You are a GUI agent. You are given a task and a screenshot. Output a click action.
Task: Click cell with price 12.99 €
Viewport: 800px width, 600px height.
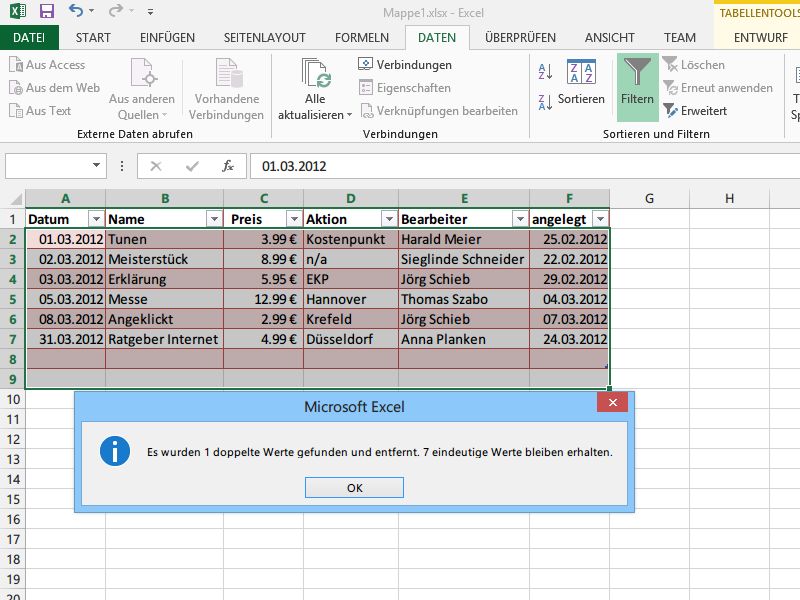263,299
